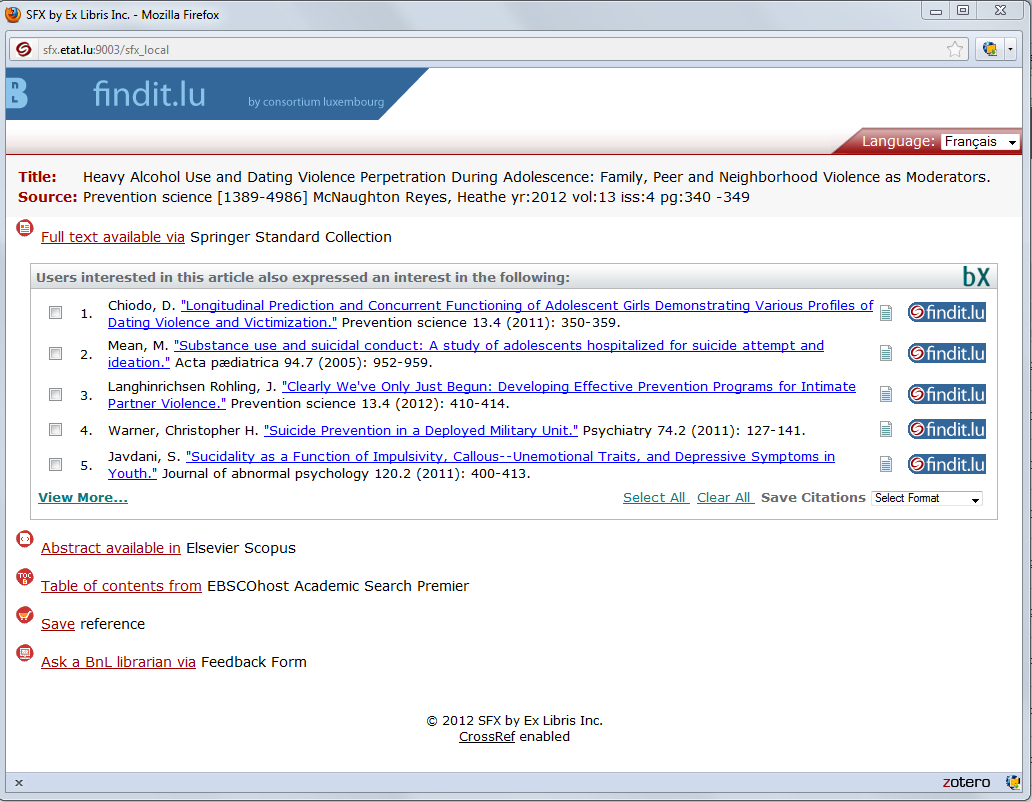The height and width of the screenshot is (802, 1032).
Task: Click the Firefox logo in title bar
Action: [x=13, y=14]
